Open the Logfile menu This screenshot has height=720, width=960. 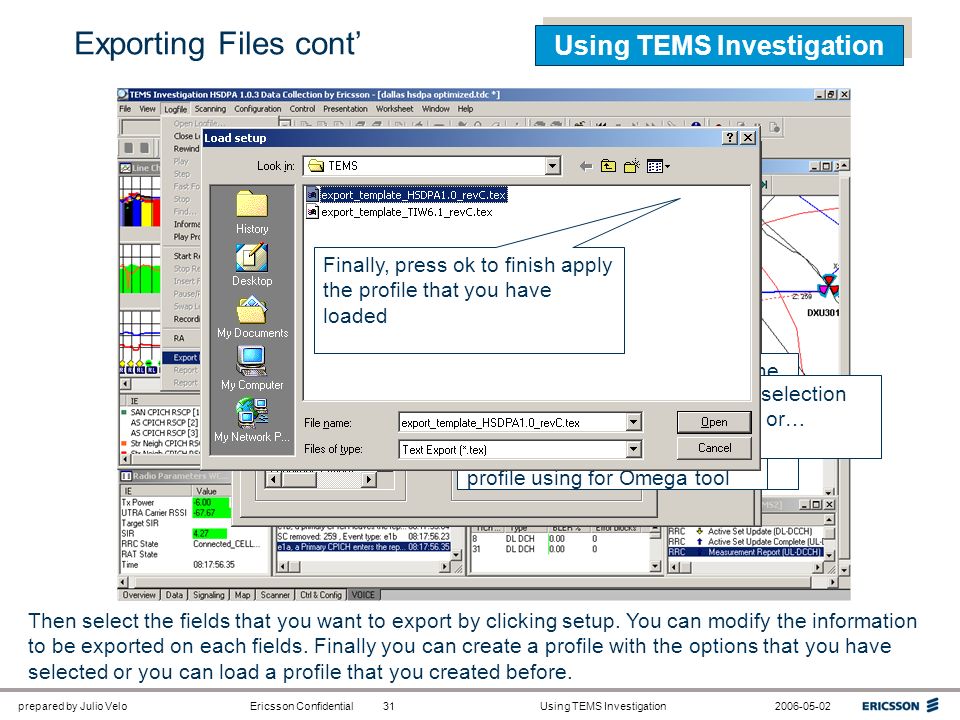tap(176, 109)
